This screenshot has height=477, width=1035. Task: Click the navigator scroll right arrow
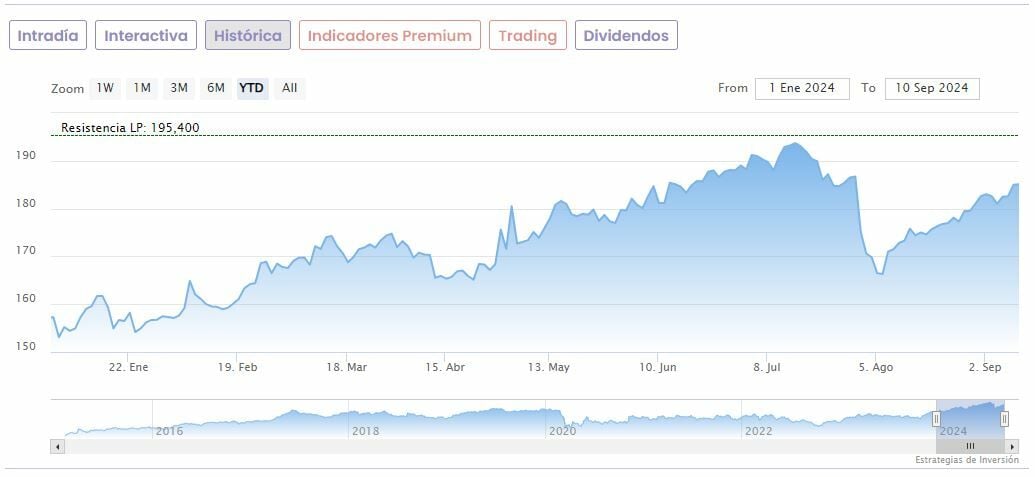(x=1012, y=446)
